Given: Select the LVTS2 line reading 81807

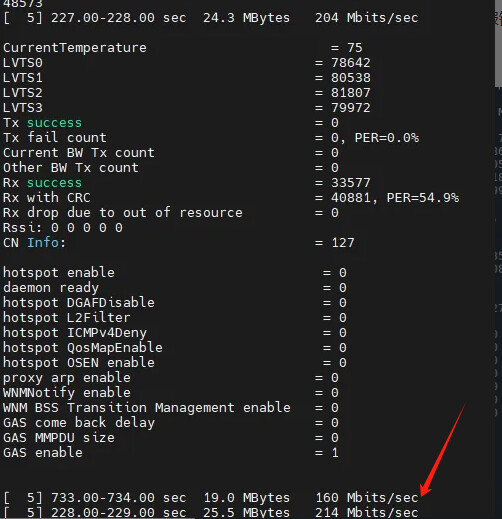Looking at the screenshot, I should click(187, 93).
